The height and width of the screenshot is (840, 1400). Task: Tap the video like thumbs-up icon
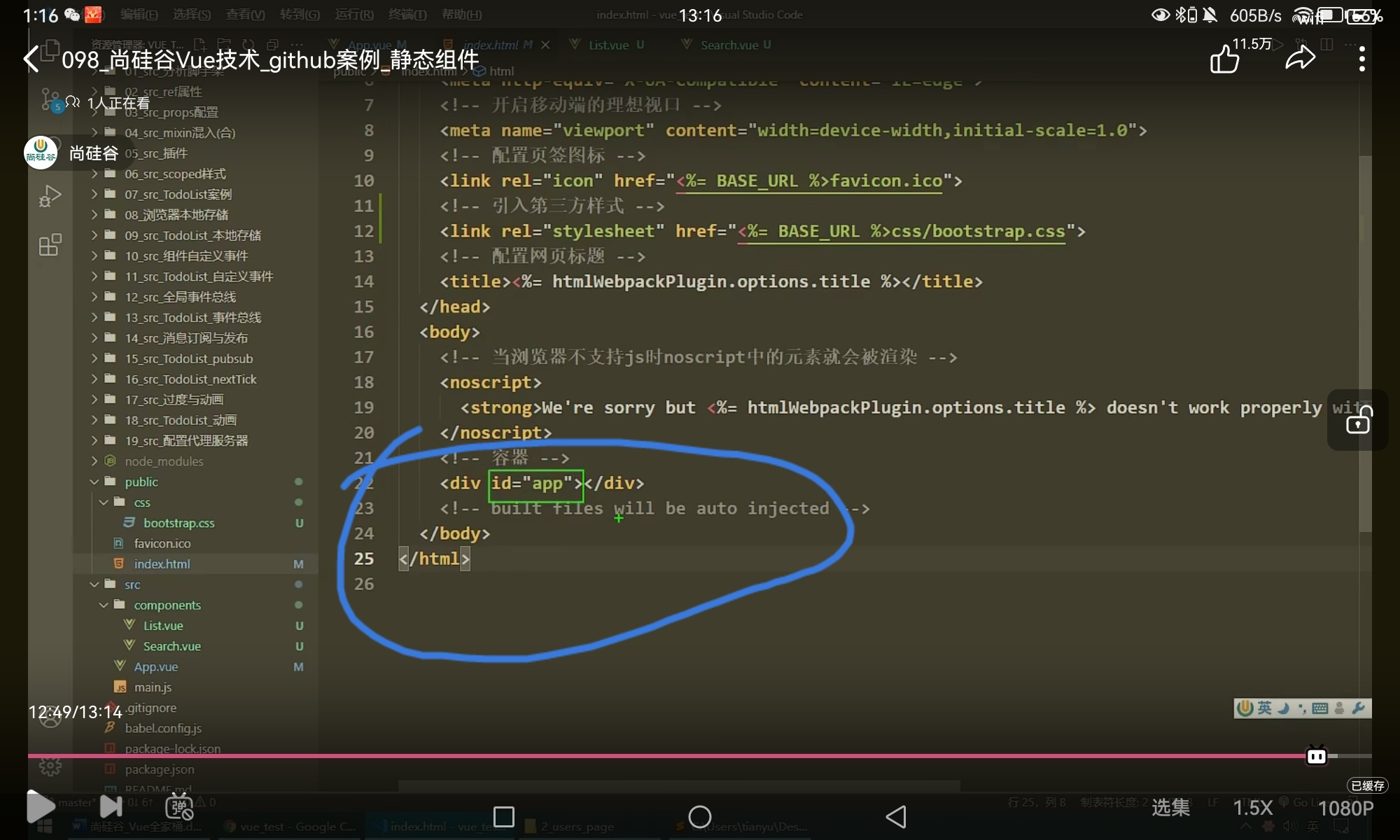pos(1225,59)
